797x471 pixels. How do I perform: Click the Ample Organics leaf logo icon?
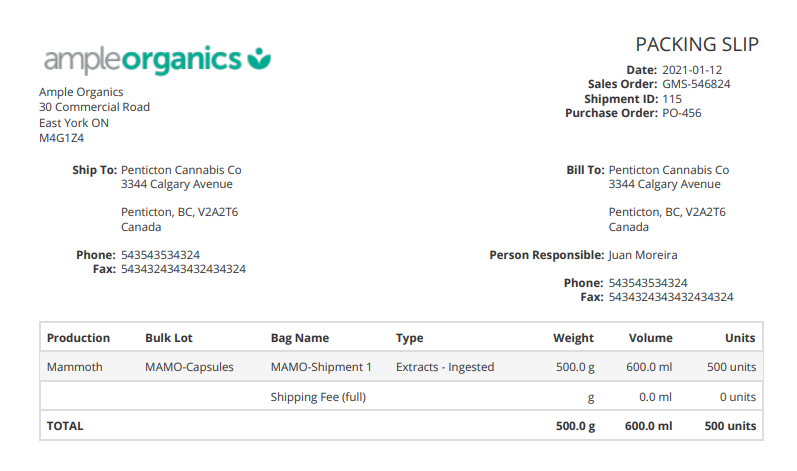260,58
